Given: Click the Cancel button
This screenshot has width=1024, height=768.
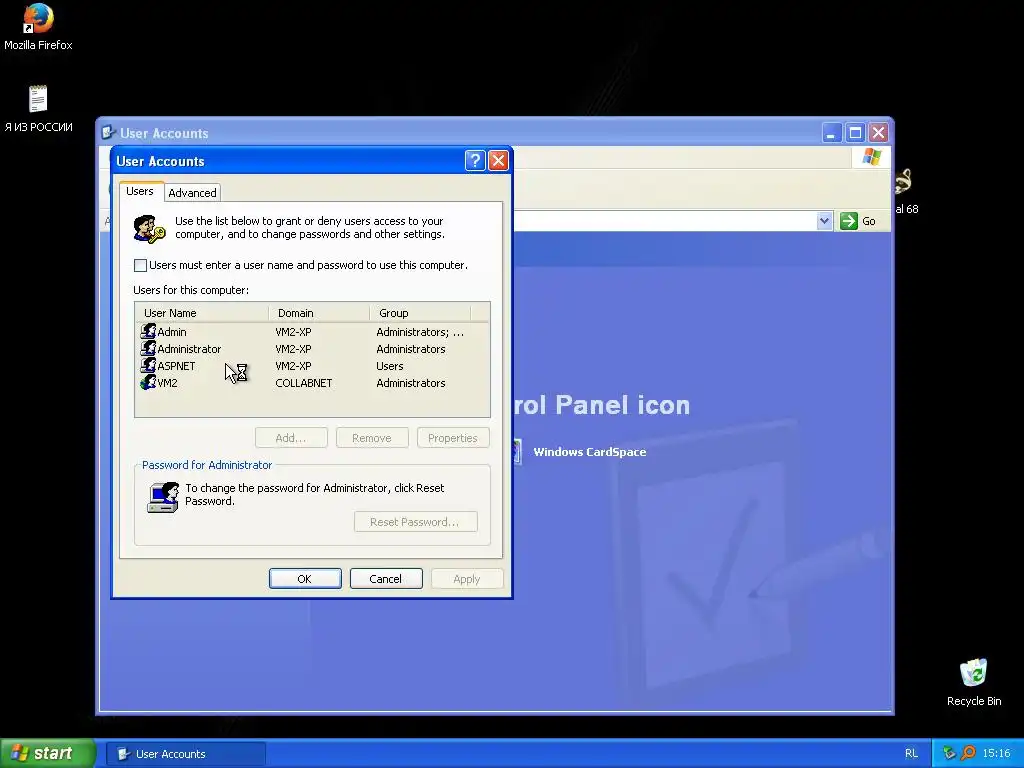Looking at the screenshot, I should click(386, 579).
